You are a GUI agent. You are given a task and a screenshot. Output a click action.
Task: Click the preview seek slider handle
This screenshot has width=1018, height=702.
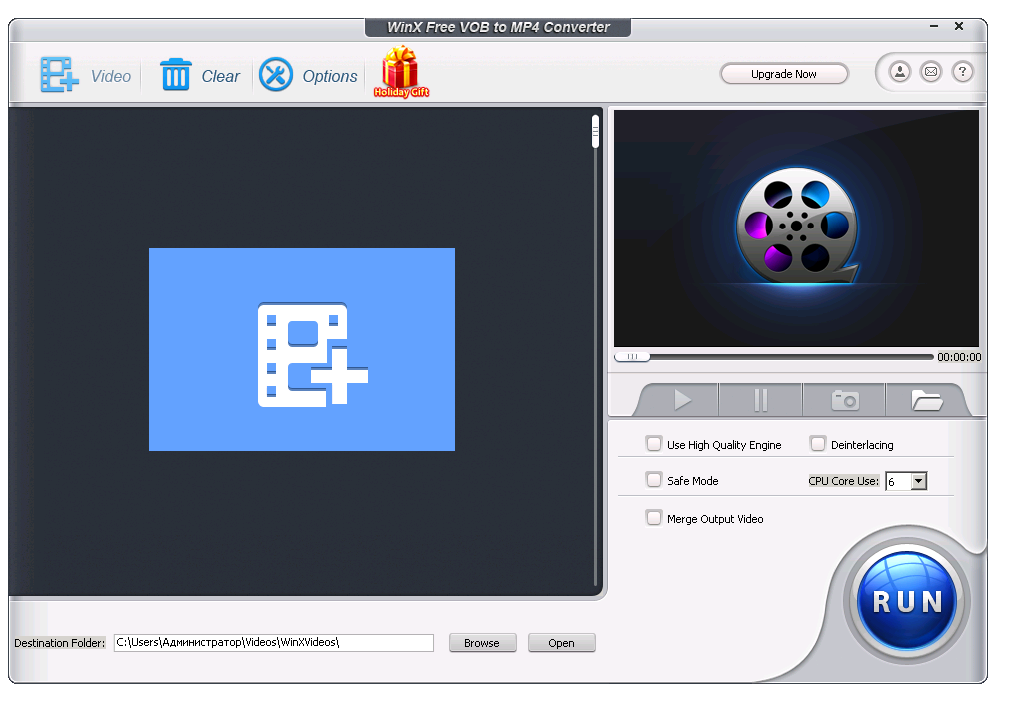click(x=632, y=357)
